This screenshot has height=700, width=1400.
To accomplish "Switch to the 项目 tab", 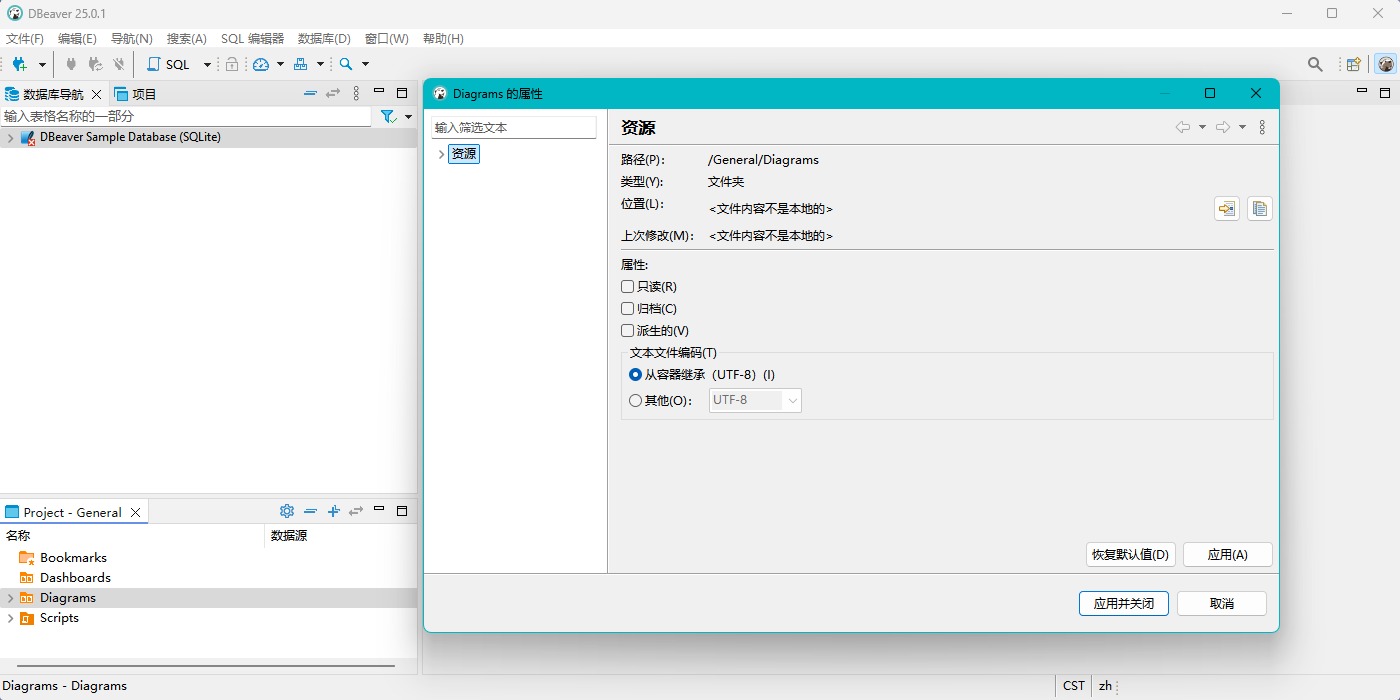I will click(136, 94).
